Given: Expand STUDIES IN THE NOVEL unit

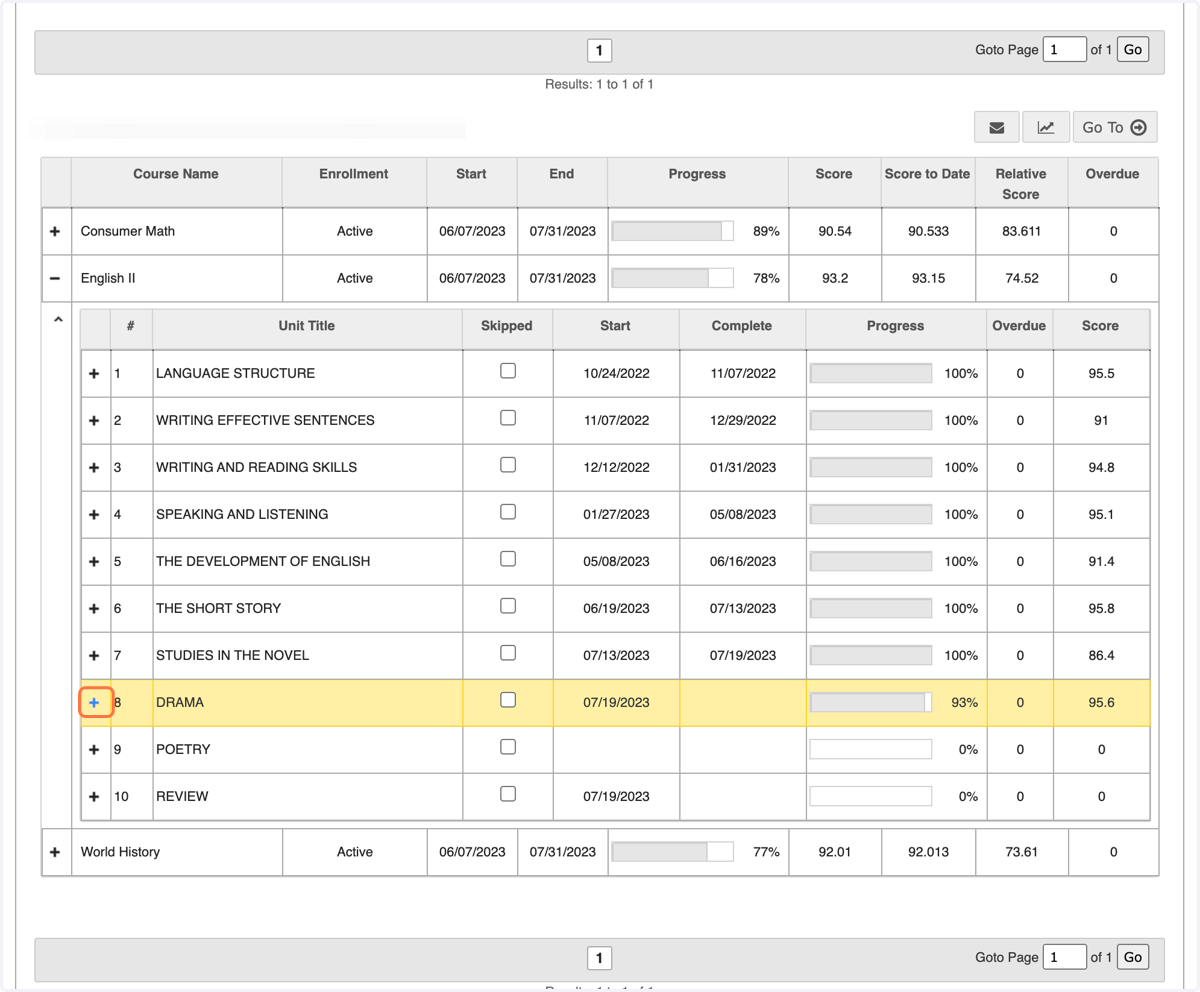Looking at the screenshot, I should pos(94,655).
